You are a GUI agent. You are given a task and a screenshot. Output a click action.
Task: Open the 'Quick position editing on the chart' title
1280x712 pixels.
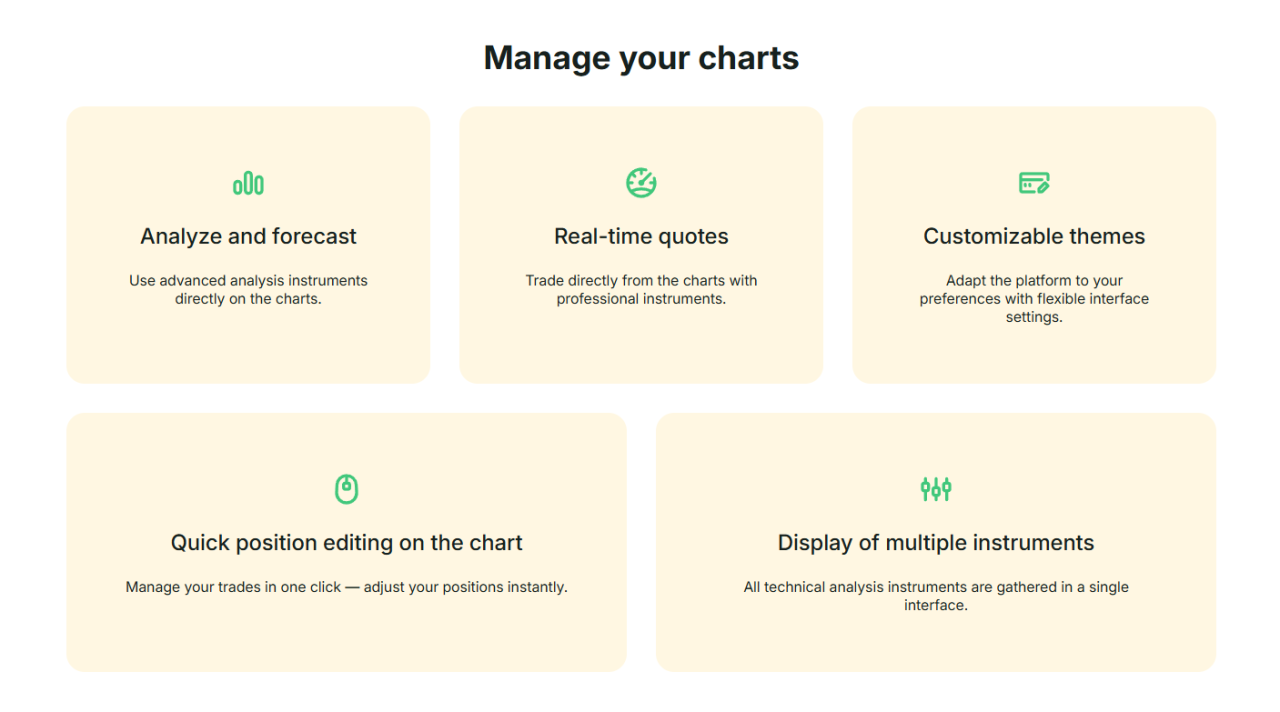(346, 543)
